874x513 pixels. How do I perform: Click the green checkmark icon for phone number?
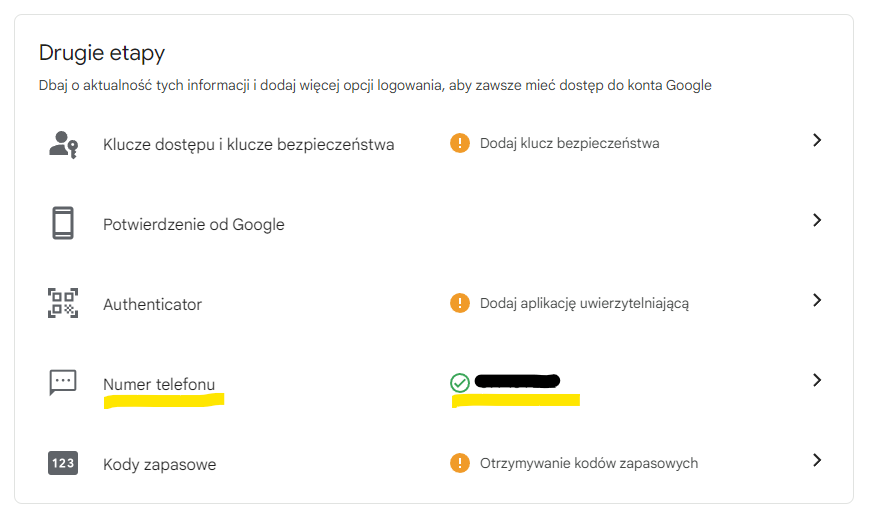click(x=460, y=382)
